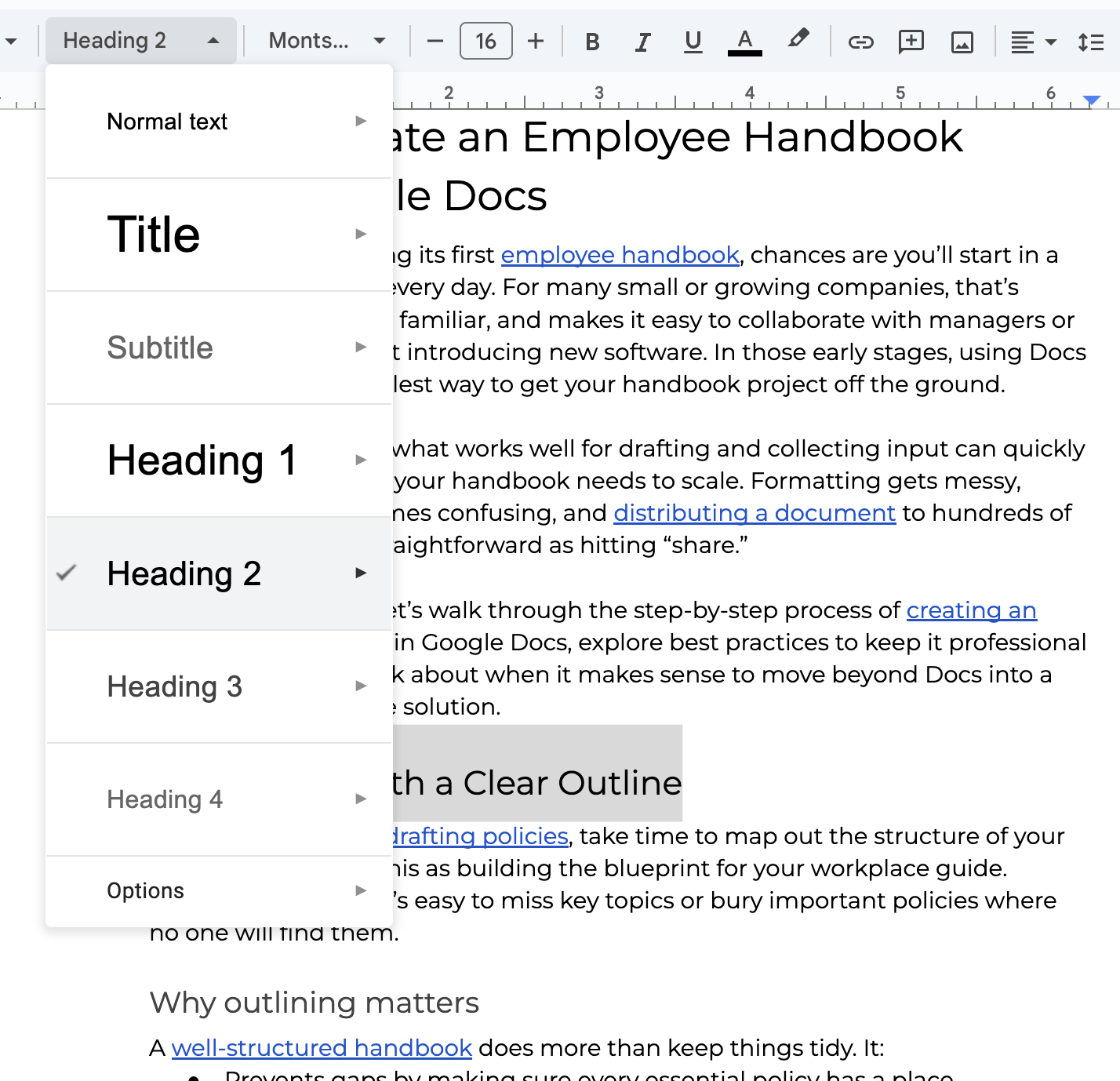Decrease font size with the minus button
The image size is (1120, 1081).
coord(435,41)
